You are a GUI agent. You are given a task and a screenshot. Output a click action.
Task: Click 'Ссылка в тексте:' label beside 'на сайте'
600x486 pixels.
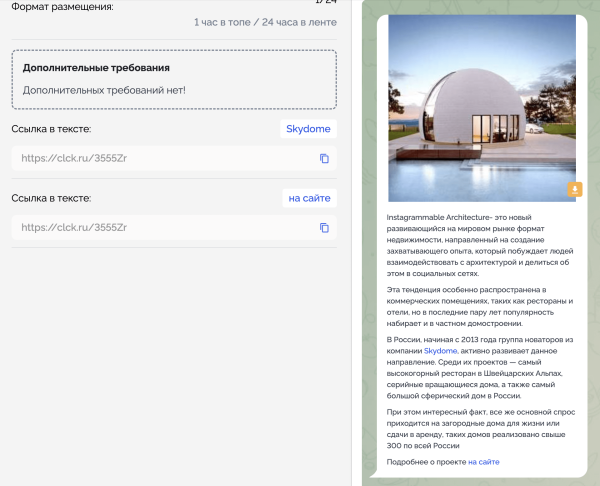pyautogui.click(x=51, y=198)
